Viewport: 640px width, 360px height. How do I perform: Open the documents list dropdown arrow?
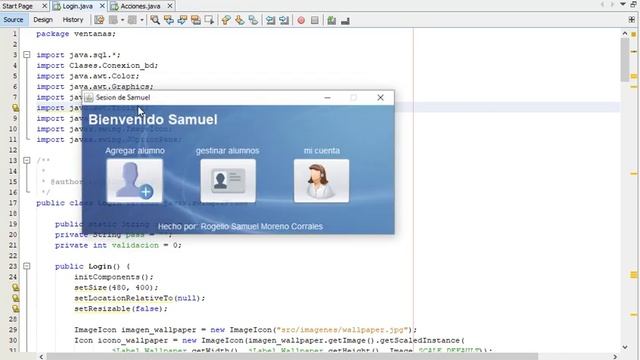623,4
